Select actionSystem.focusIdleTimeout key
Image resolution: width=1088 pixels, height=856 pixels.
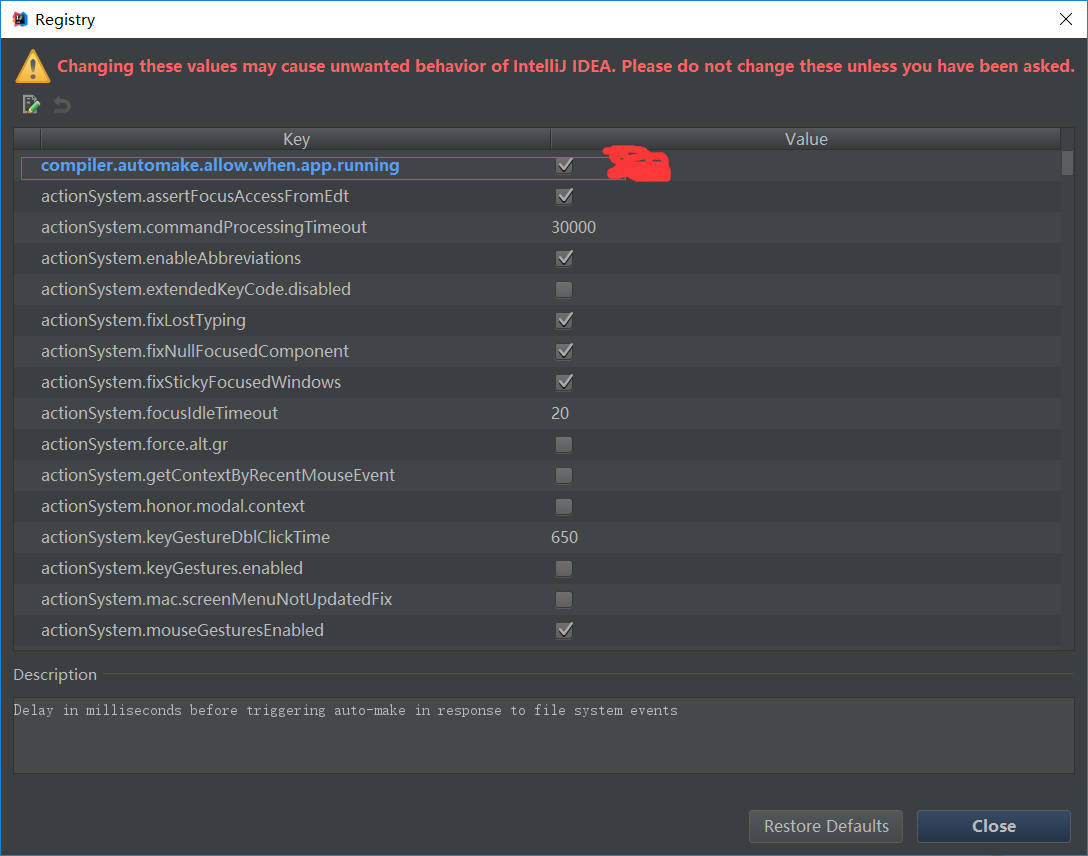(x=159, y=413)
